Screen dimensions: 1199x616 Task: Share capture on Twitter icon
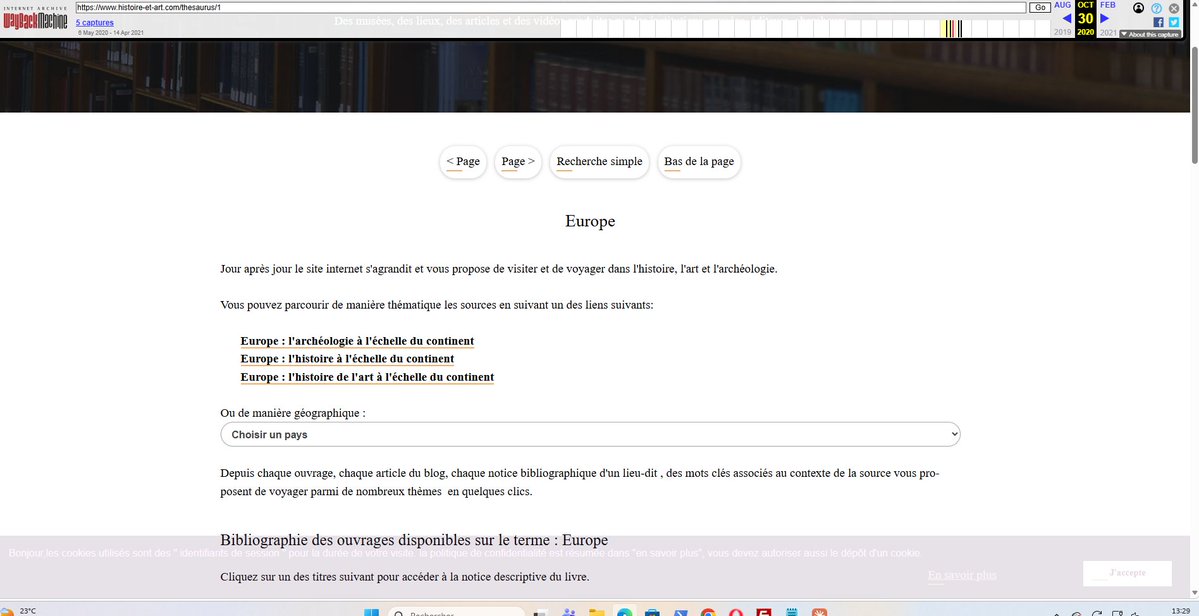point(1174,22)
